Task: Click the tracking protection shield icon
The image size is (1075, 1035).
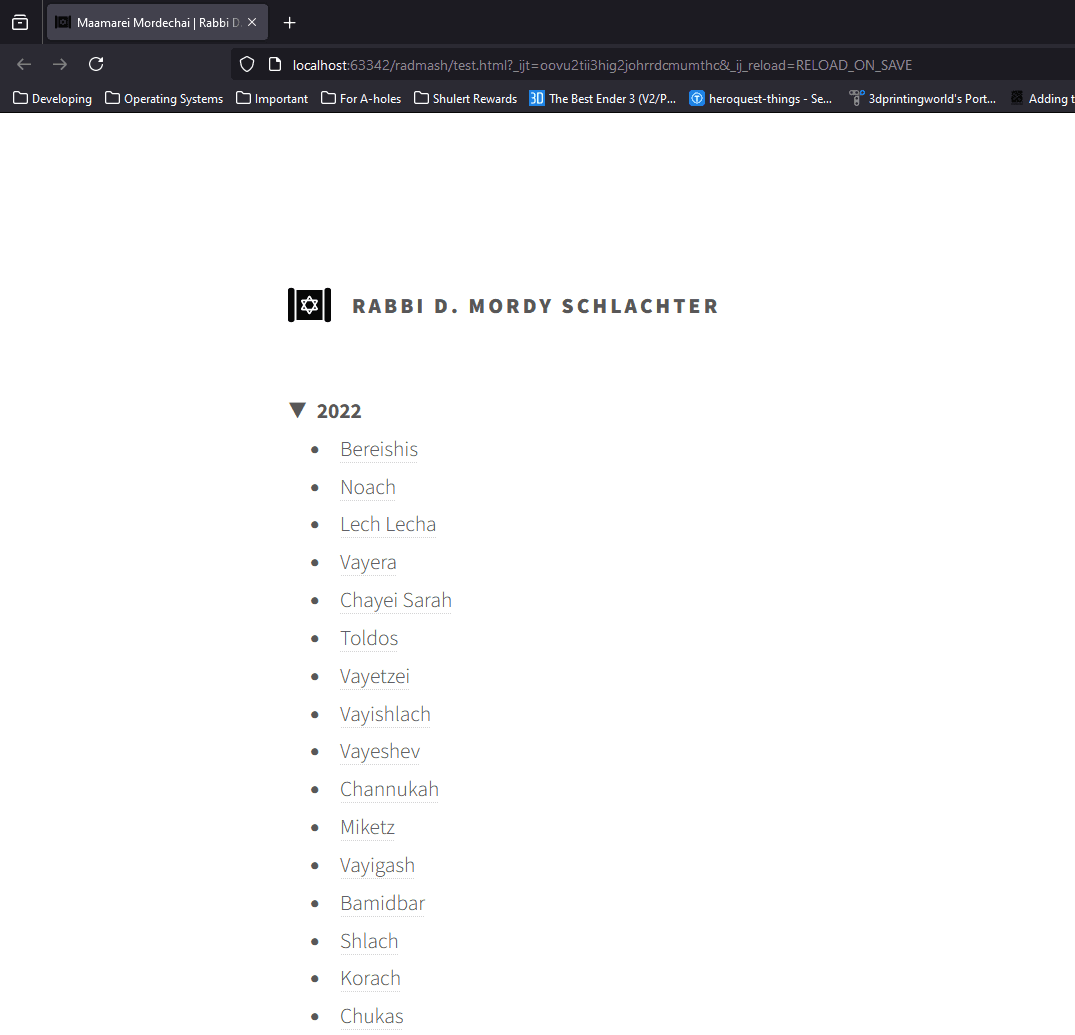Action: pos(247,64)
